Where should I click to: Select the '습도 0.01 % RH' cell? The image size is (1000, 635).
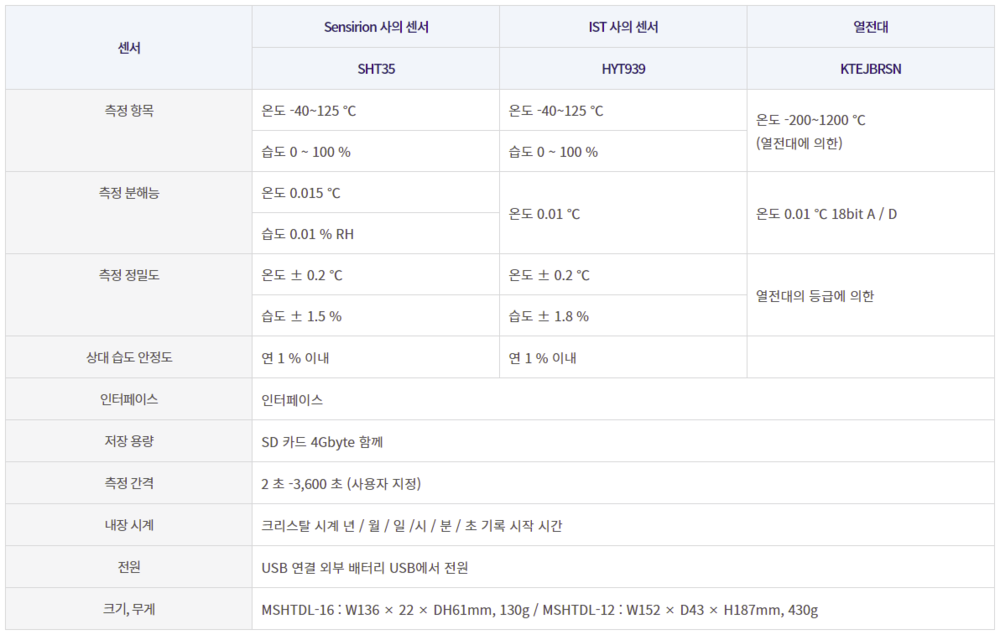point(307,234)
